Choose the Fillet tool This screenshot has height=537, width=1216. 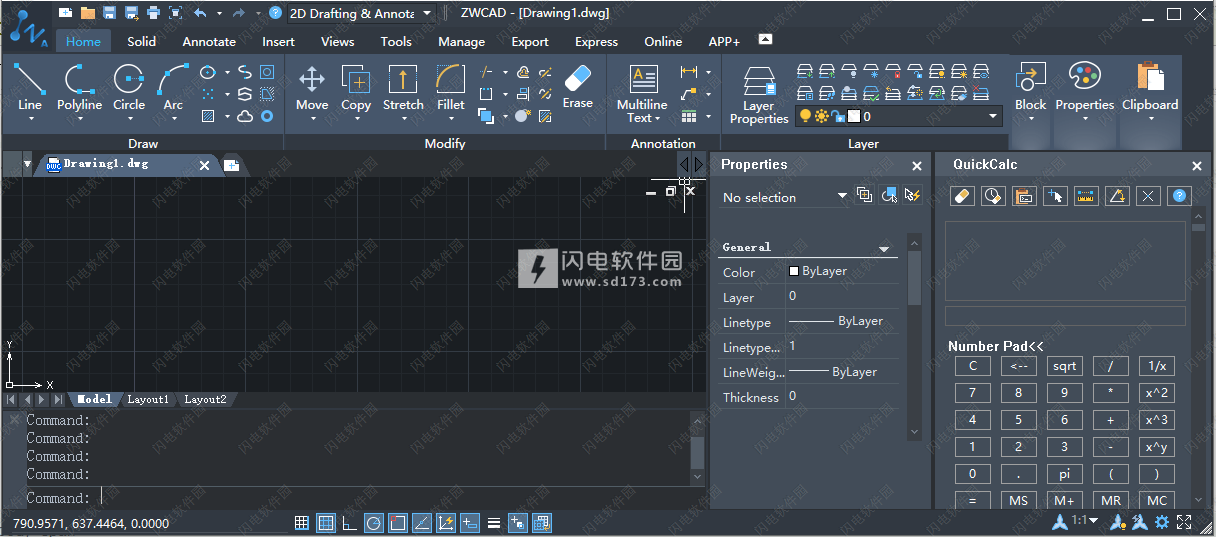451,88
